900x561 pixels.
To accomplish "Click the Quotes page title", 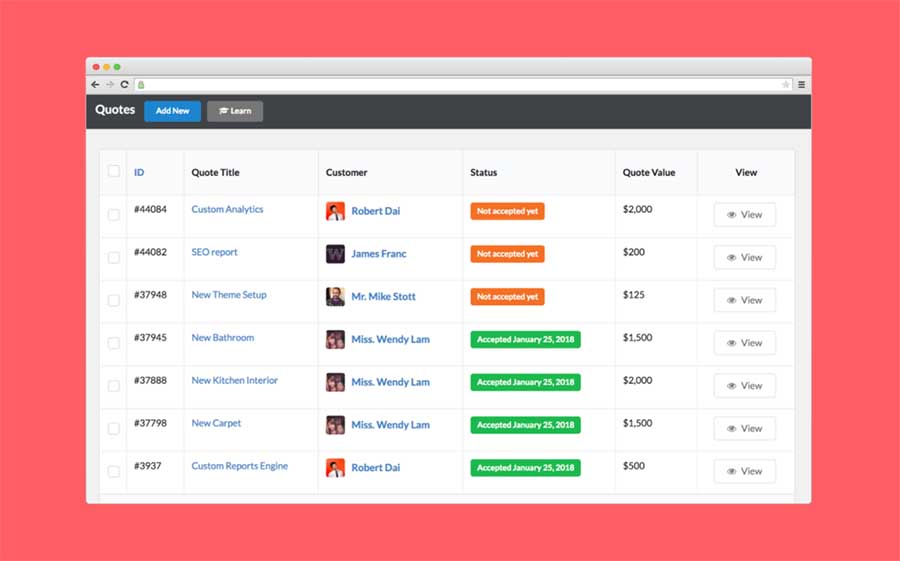I will [115, 110].
